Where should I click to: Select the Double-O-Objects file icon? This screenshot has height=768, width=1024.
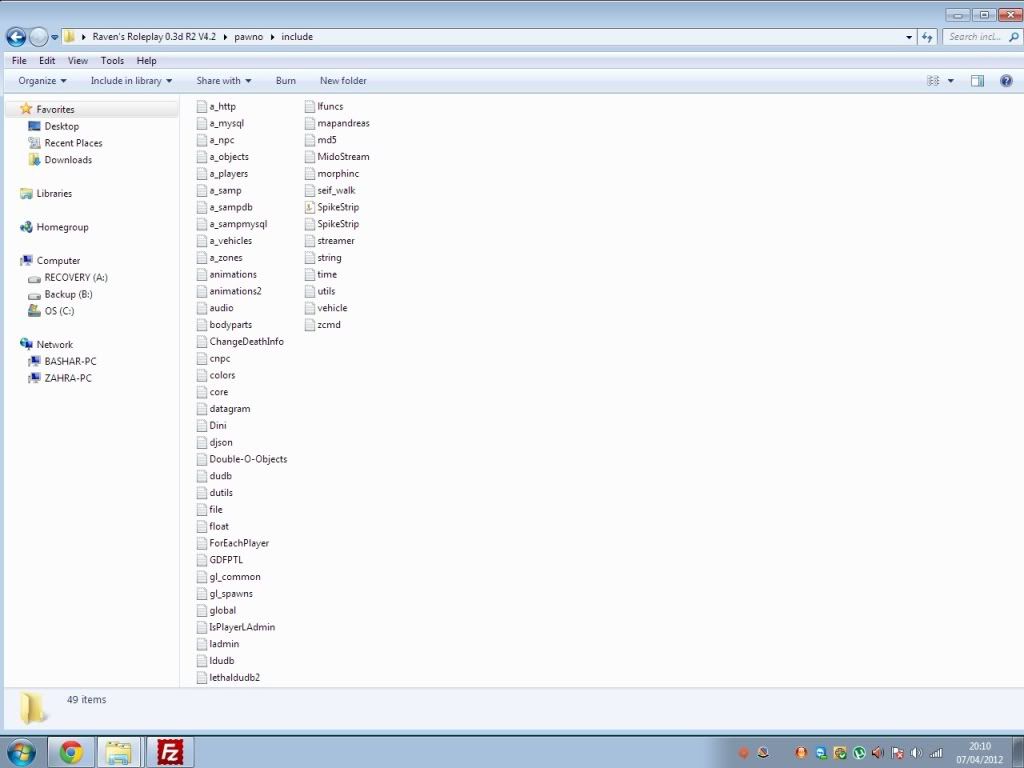pos(202,459)
